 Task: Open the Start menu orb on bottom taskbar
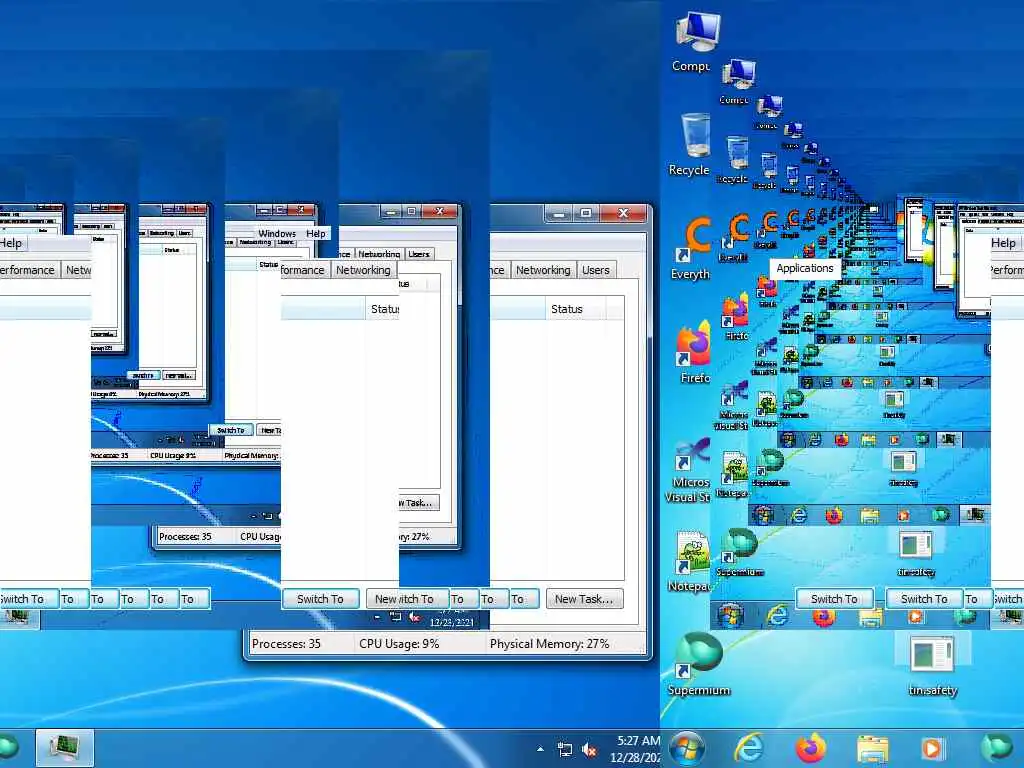[687, 748]
